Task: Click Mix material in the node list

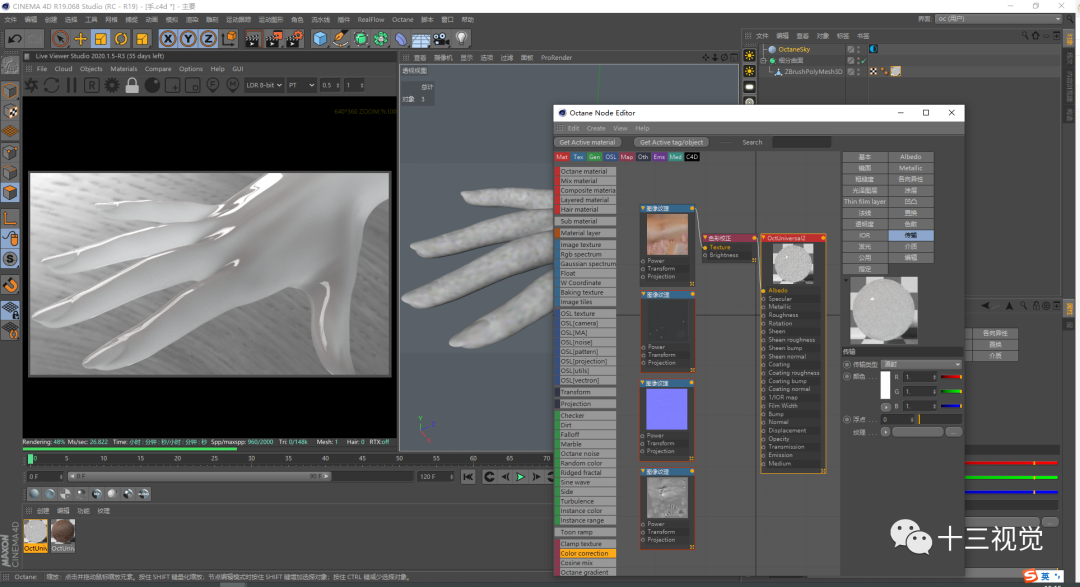Action: click(585, 181)
